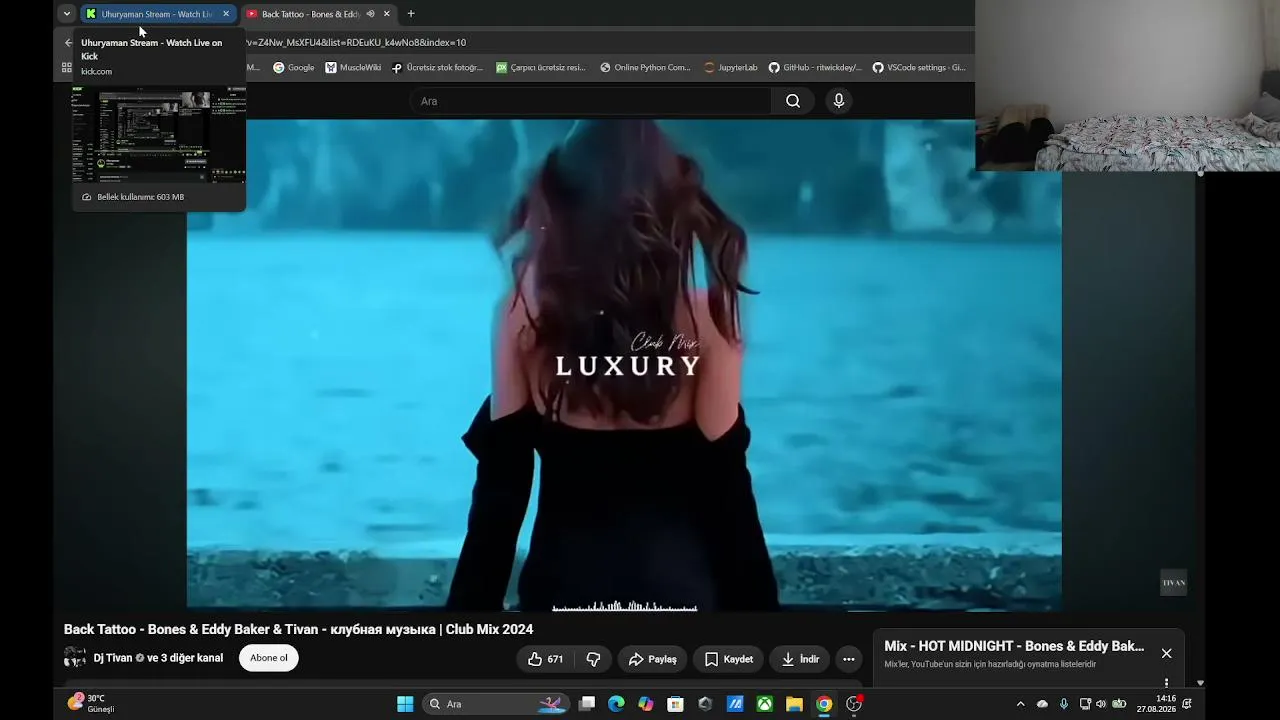Subscribe with the Abone ol button
The image size is (1280, 720).
[x=269, y=658]
